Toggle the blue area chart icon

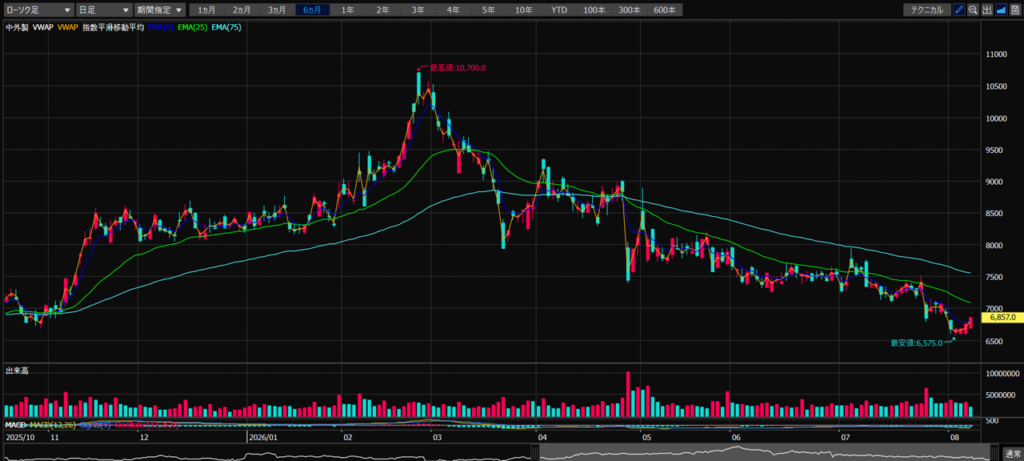[x=1001, y=10]
